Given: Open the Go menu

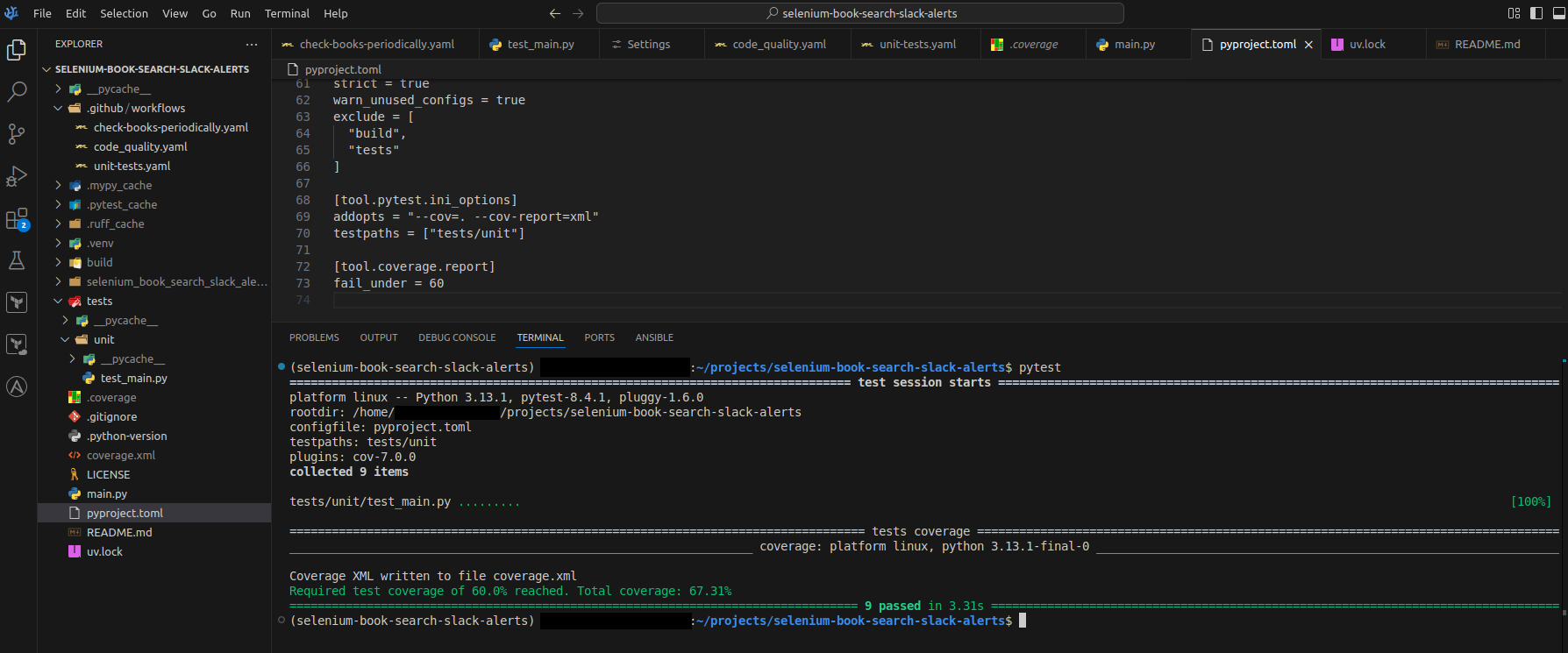Looking at the screenshot, I should click(x=209, y=13).
